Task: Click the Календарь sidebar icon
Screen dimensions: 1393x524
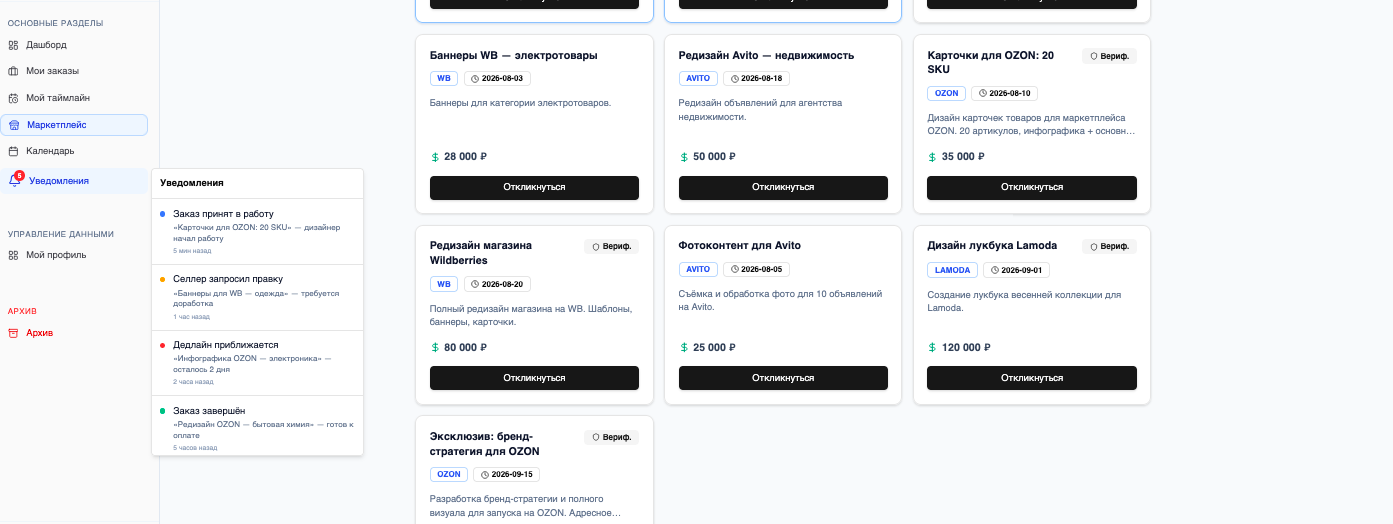Action: tap(13, 151)
